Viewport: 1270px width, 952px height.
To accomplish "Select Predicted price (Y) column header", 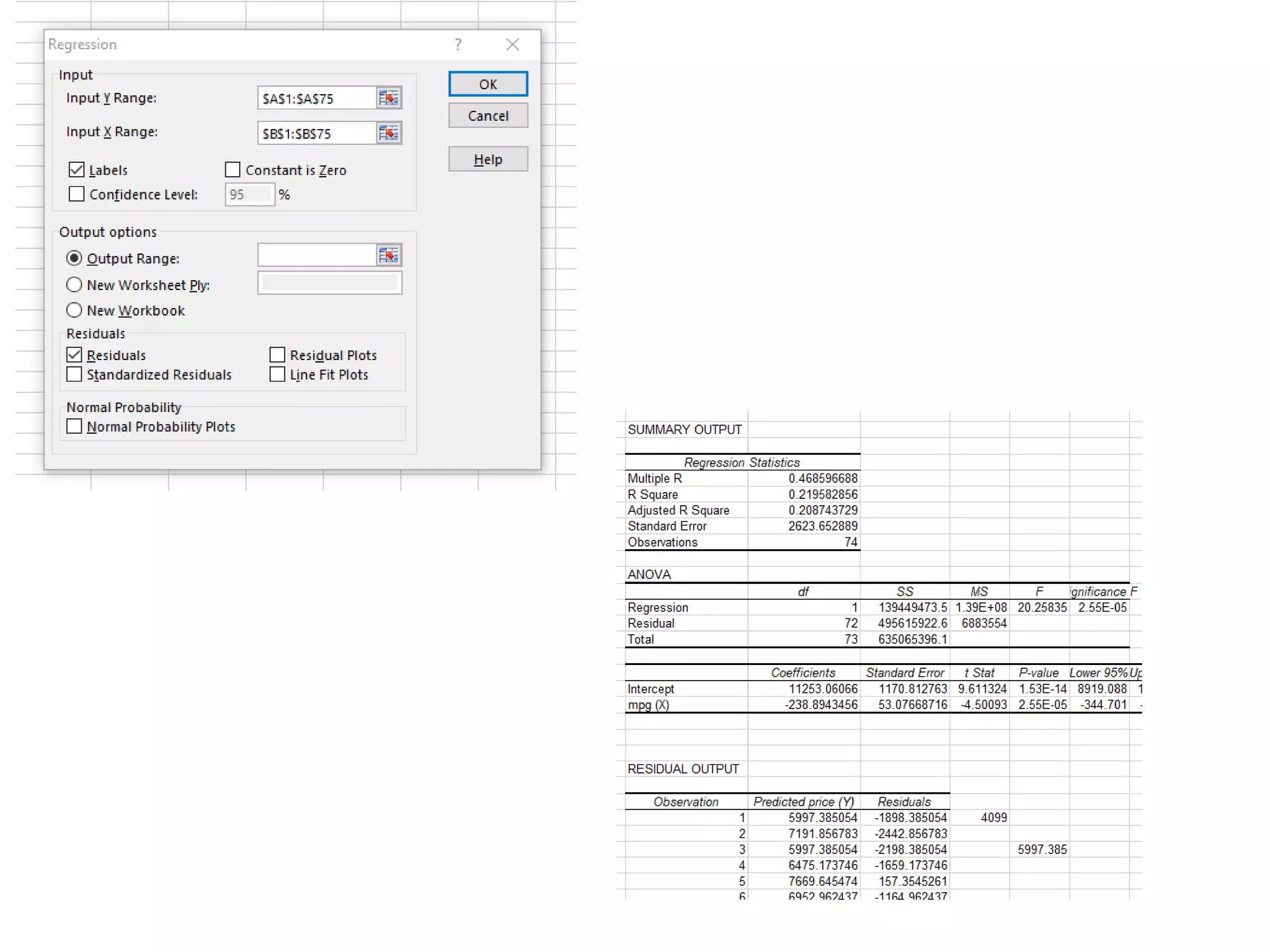I will point(804,802).
